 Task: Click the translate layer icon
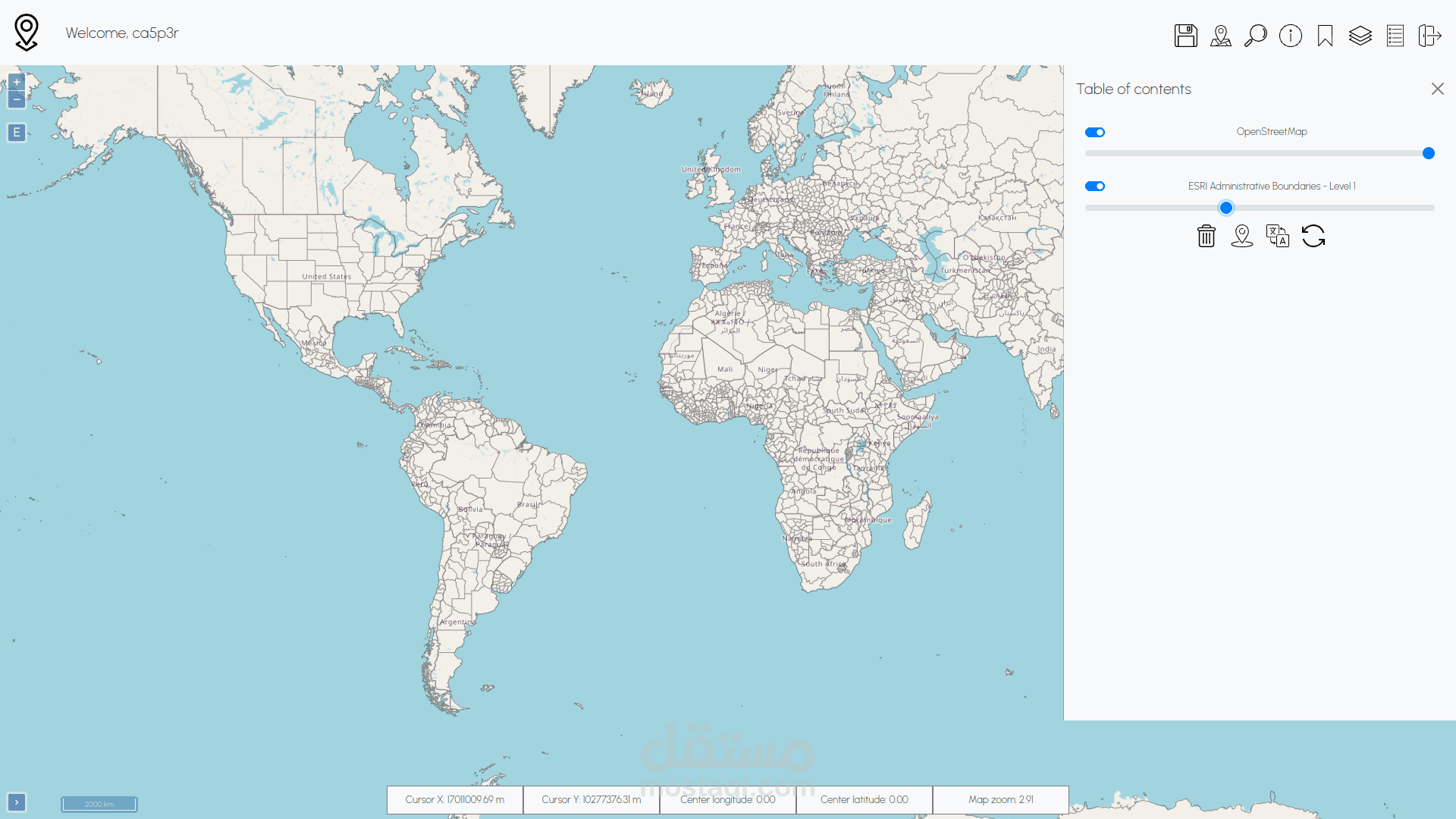click(x=1277, y=236)
